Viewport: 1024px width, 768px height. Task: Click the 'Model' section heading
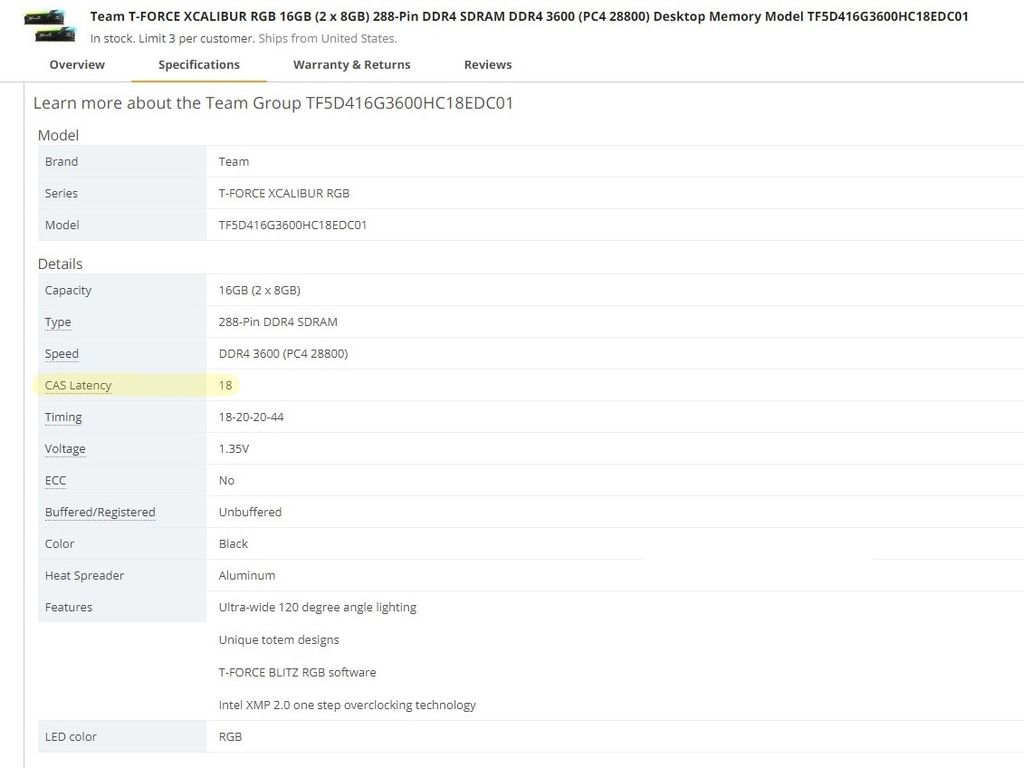58,135
